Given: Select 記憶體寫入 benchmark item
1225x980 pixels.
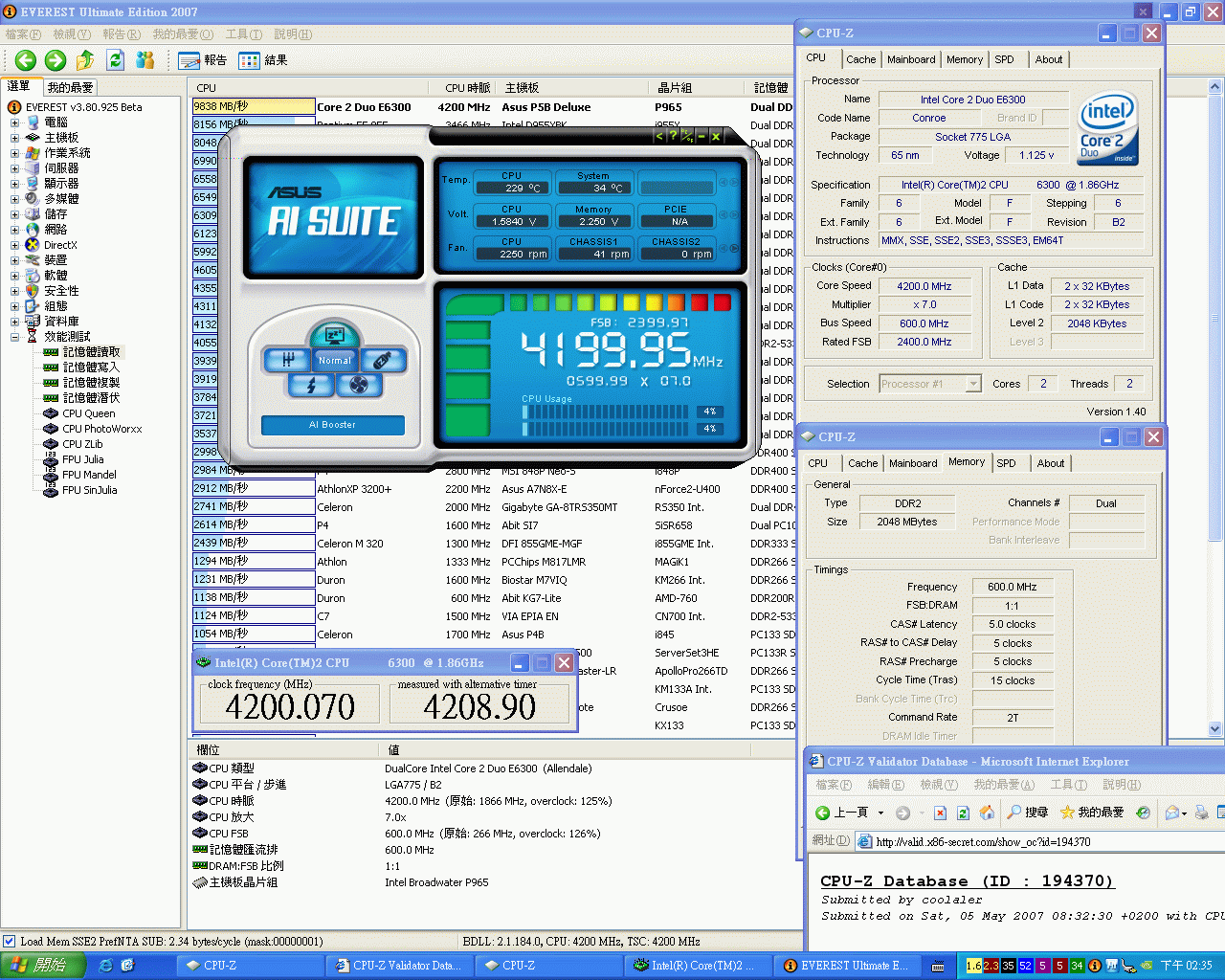Looking at the screenshot, I should pyautogui.click(x=91, y=367).
